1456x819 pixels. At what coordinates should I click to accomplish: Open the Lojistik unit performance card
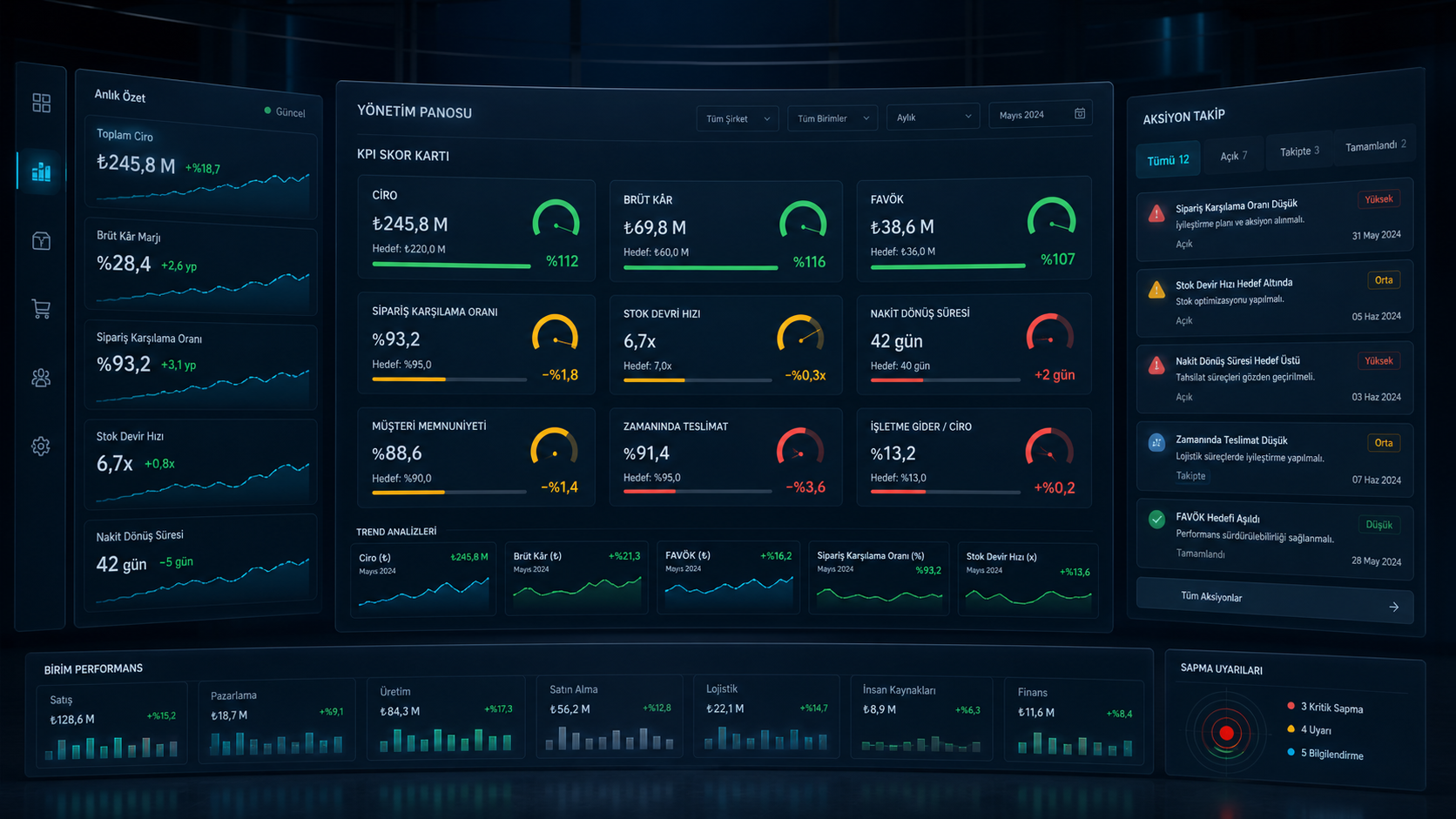(x=766, y=717)
